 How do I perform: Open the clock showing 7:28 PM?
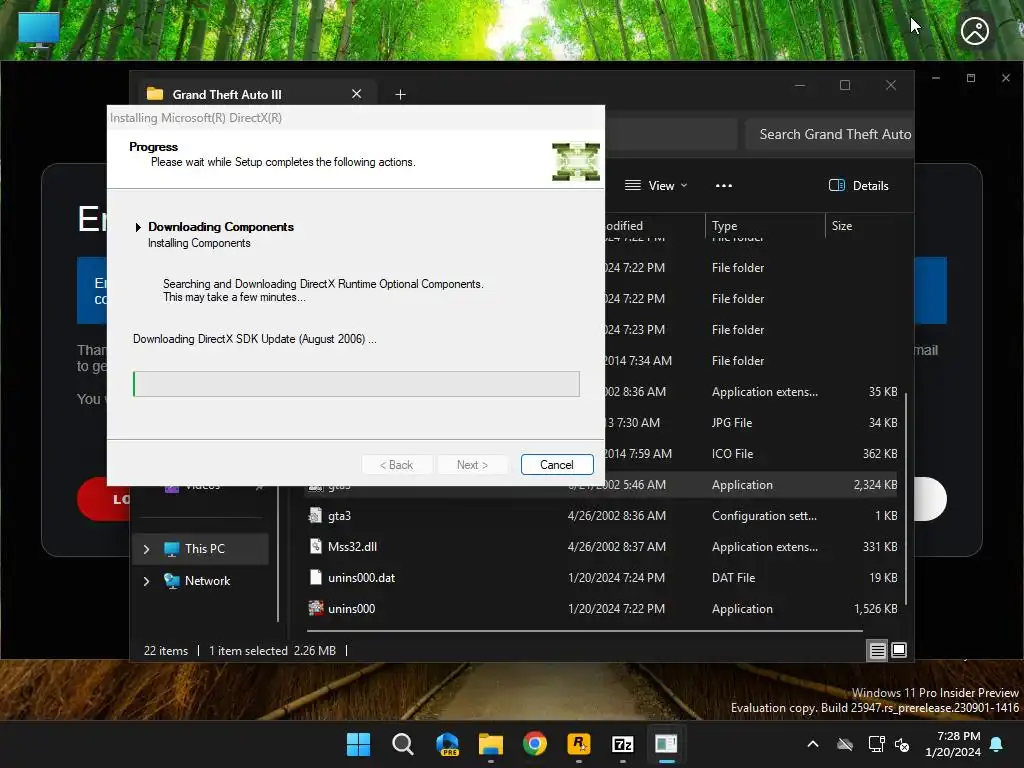[x=953, y=744]
